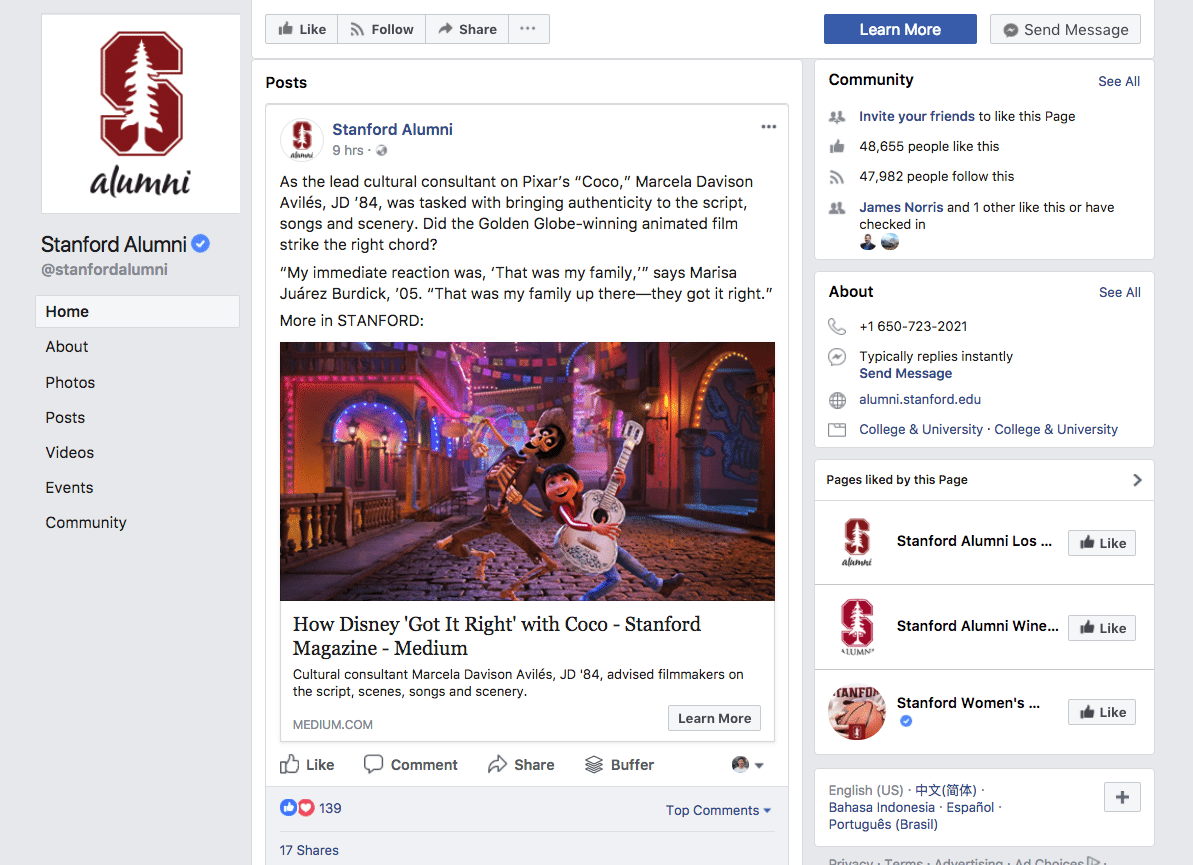Click the phone icon in the About section
The width and height of the screenshot is (1193, 865).
point(837,326)
